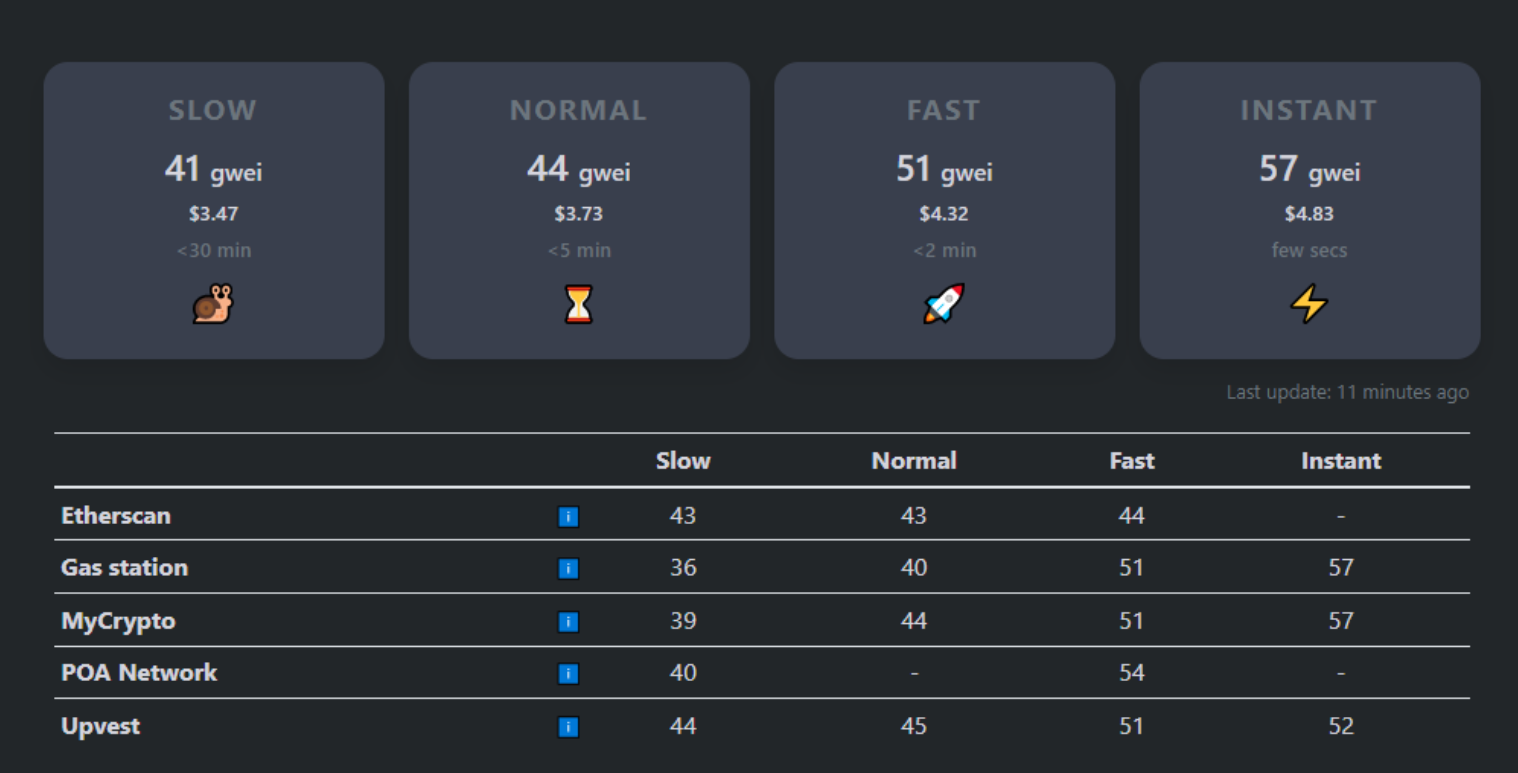Select the 57 gwei Instant price

pos(1309,170)
